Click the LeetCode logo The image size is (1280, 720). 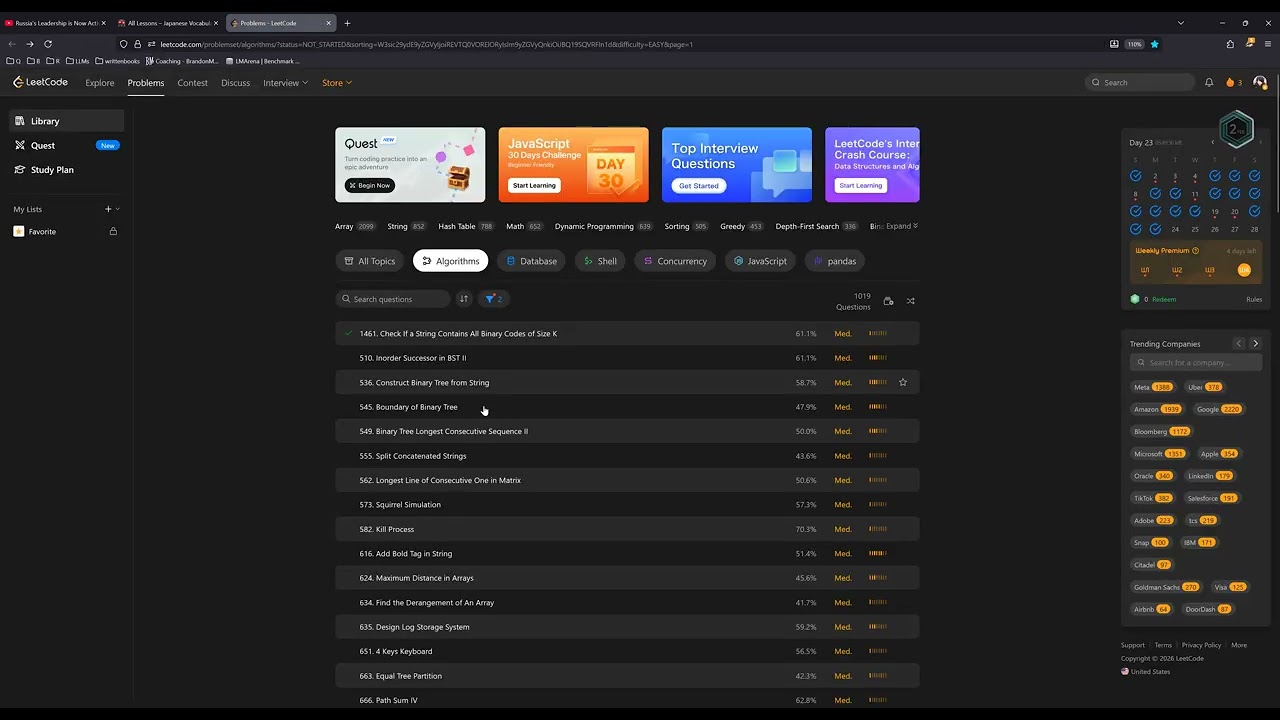(40, 83)
